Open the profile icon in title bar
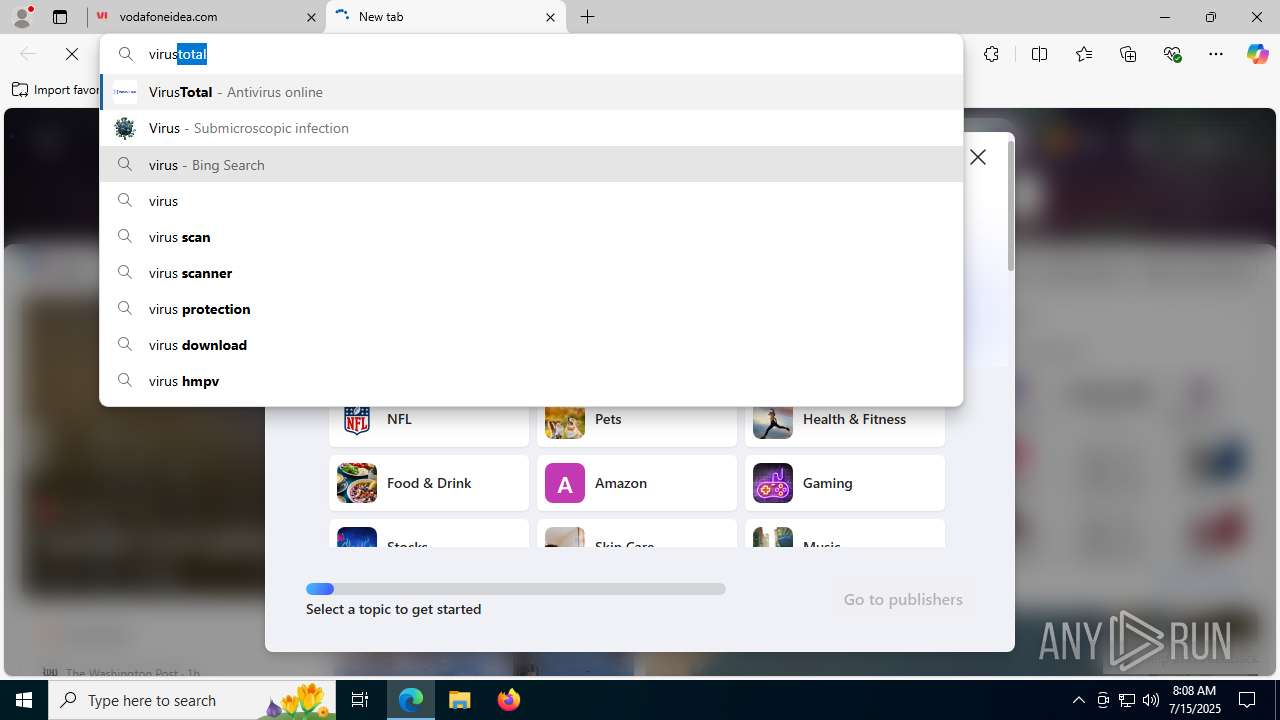Image resolution: width=1280 pixels, height=720 pixels. 22,17
